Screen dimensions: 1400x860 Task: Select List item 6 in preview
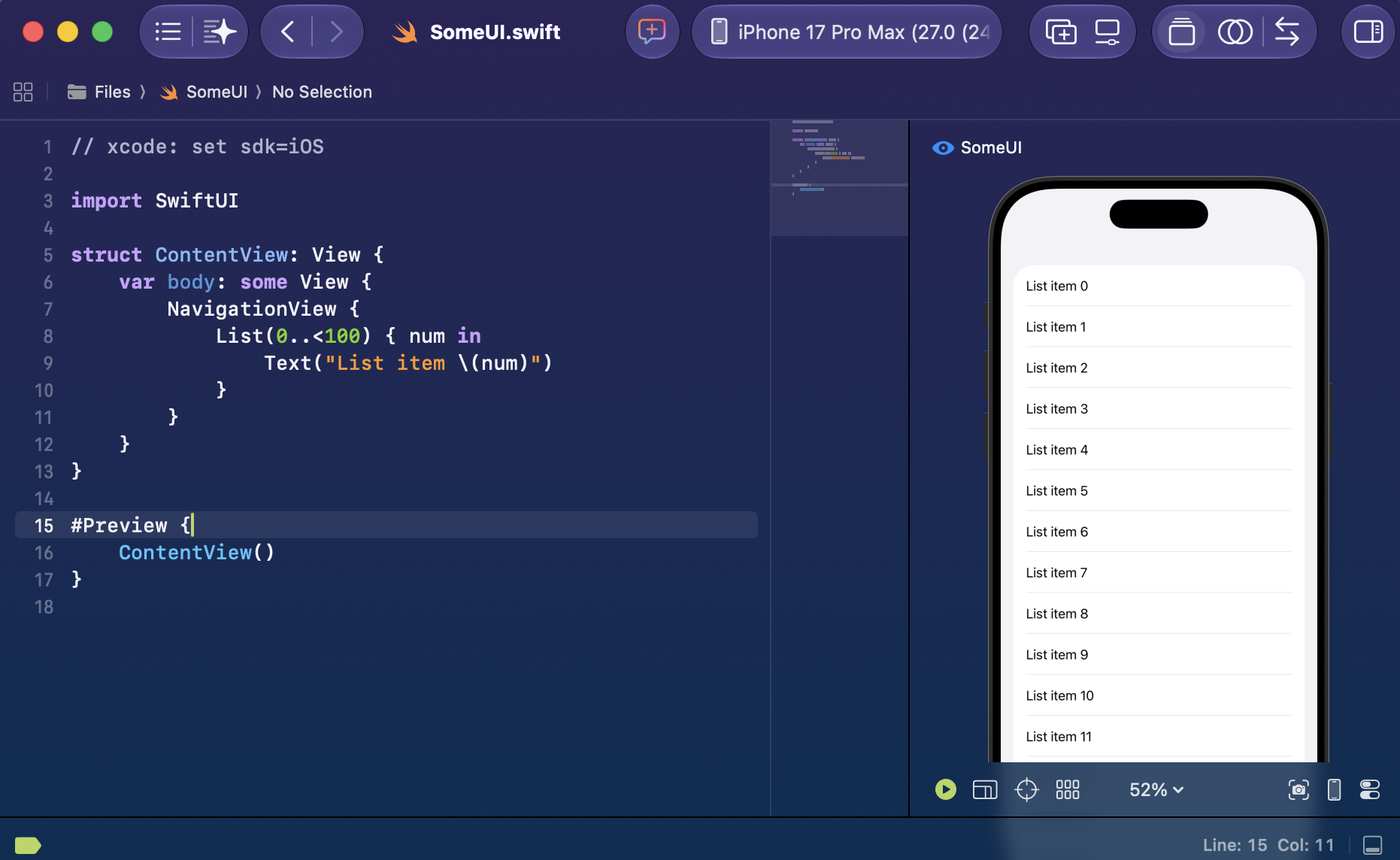pos(1159,531)
